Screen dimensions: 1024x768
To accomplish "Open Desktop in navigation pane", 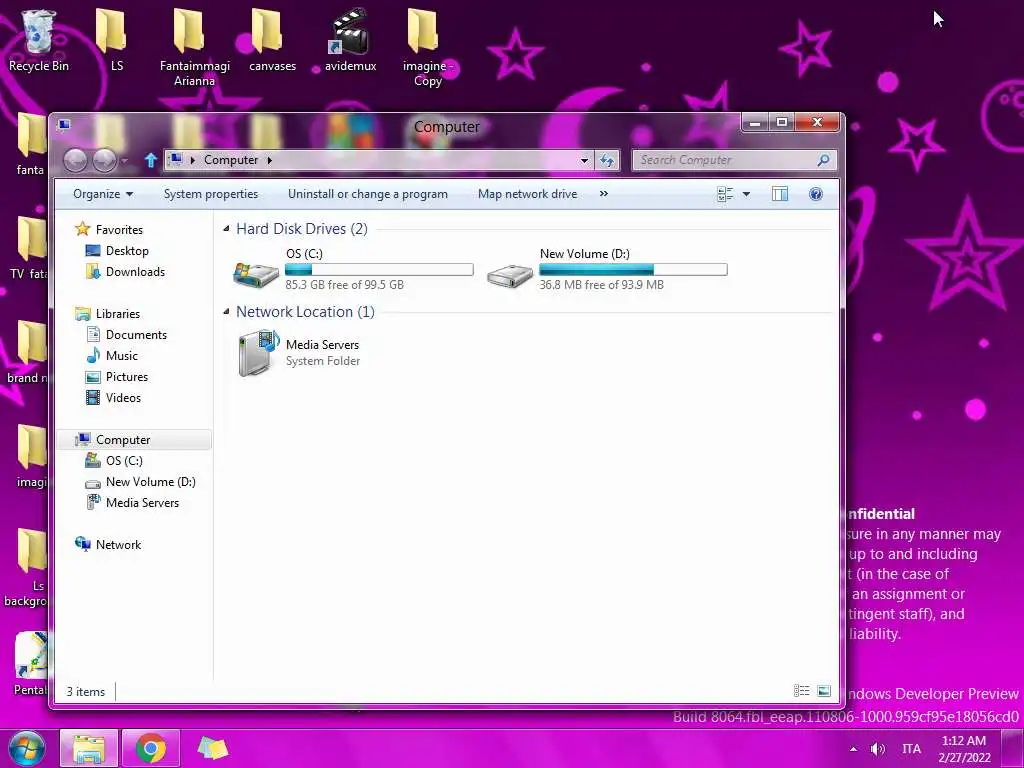I will pos(127,251).
